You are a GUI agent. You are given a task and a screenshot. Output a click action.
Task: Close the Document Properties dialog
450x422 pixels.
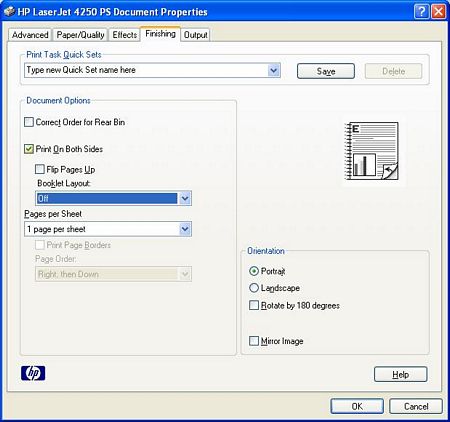439,12
